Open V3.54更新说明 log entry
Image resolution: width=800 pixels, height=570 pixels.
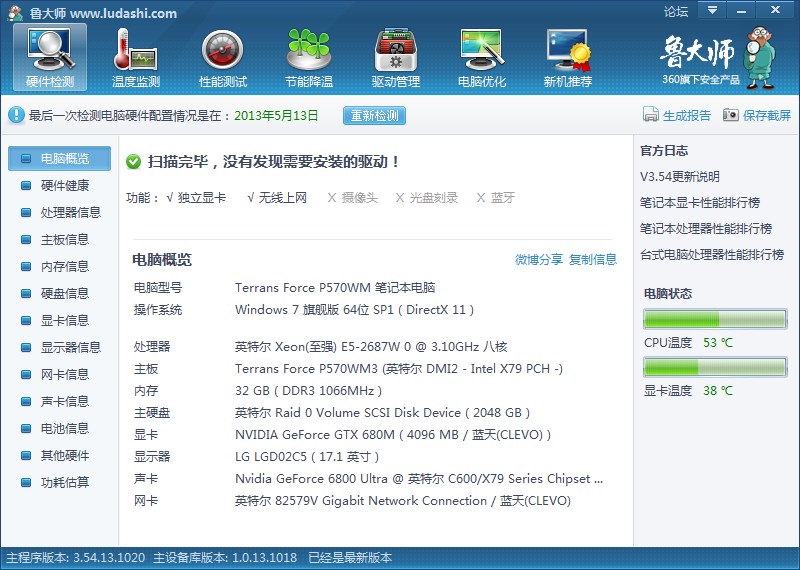(680, 177)
